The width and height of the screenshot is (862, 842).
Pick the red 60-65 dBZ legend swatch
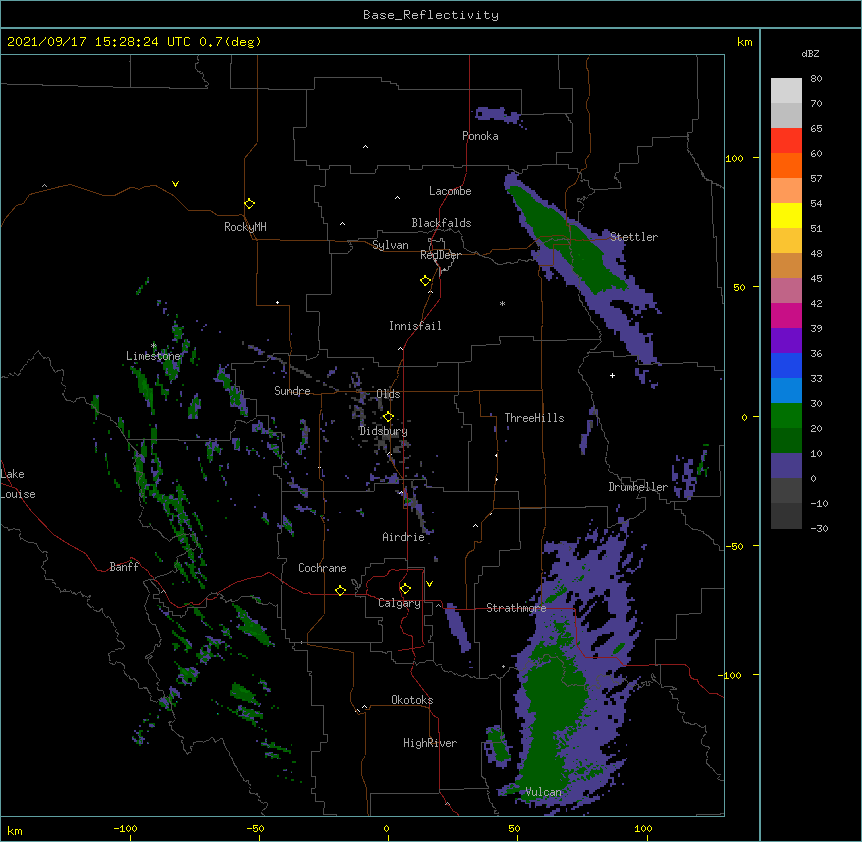point(786,140)
